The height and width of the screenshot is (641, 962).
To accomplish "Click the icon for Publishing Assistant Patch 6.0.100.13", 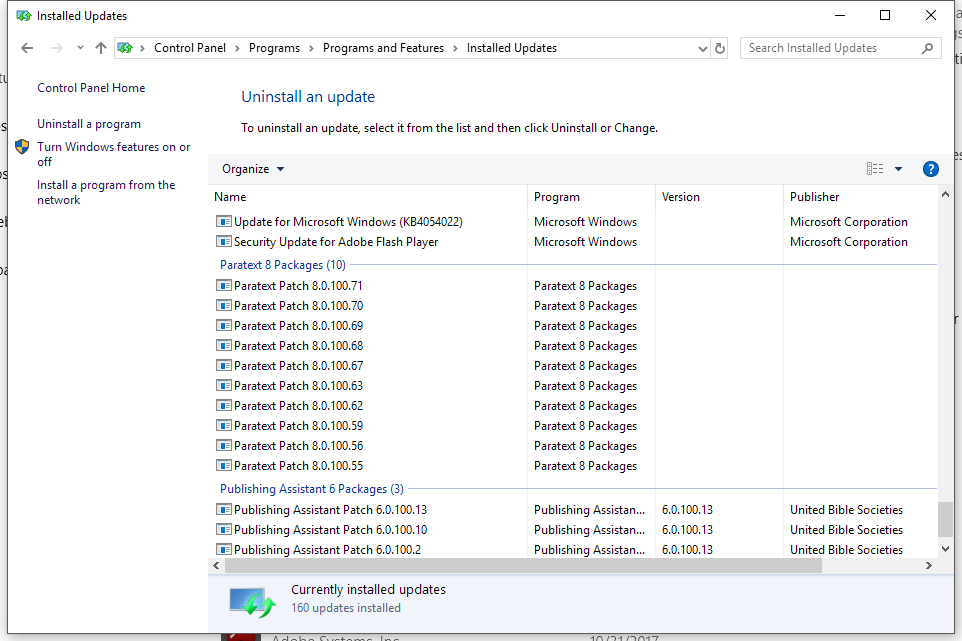I will tap(223, 510).
